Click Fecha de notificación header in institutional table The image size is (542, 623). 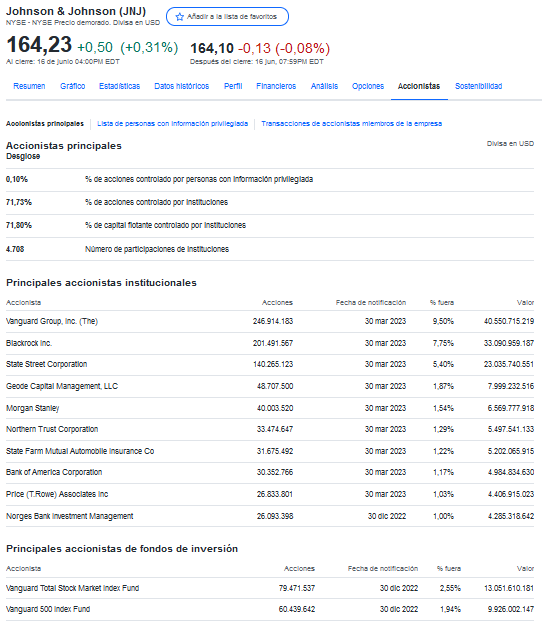[371, 303]
